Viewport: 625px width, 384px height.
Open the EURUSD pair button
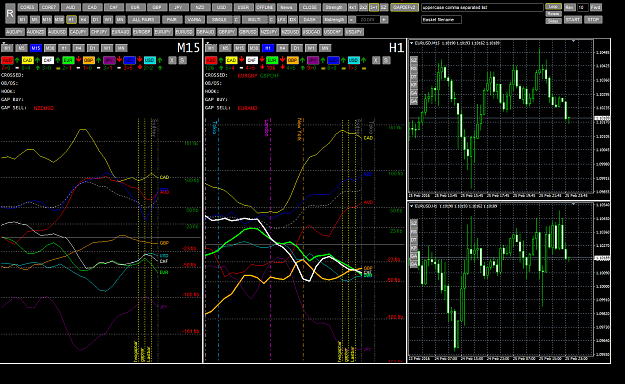pos(184,32)
